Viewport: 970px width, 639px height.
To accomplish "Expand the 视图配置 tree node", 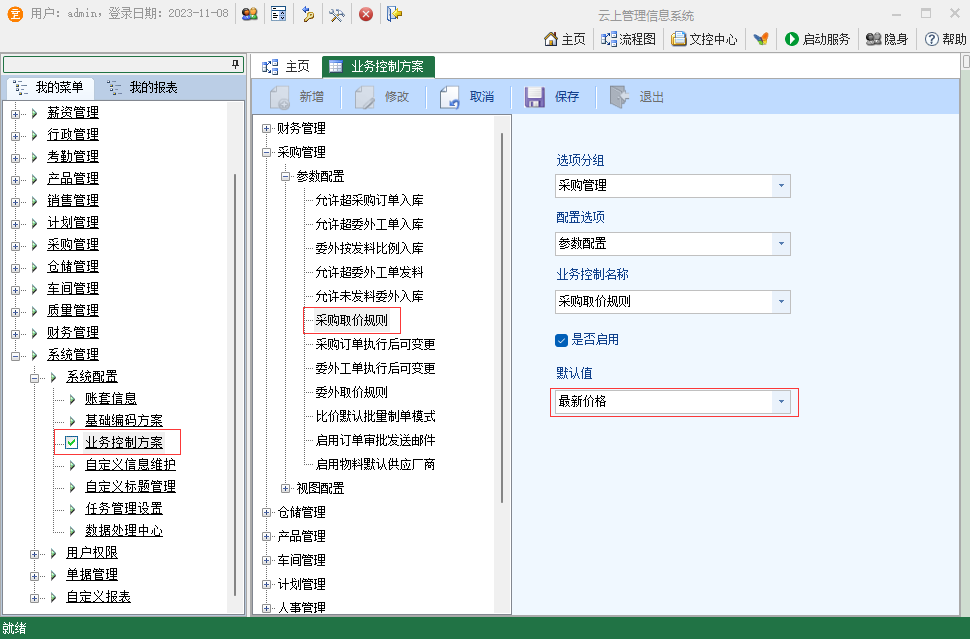I will pos(286,488).
